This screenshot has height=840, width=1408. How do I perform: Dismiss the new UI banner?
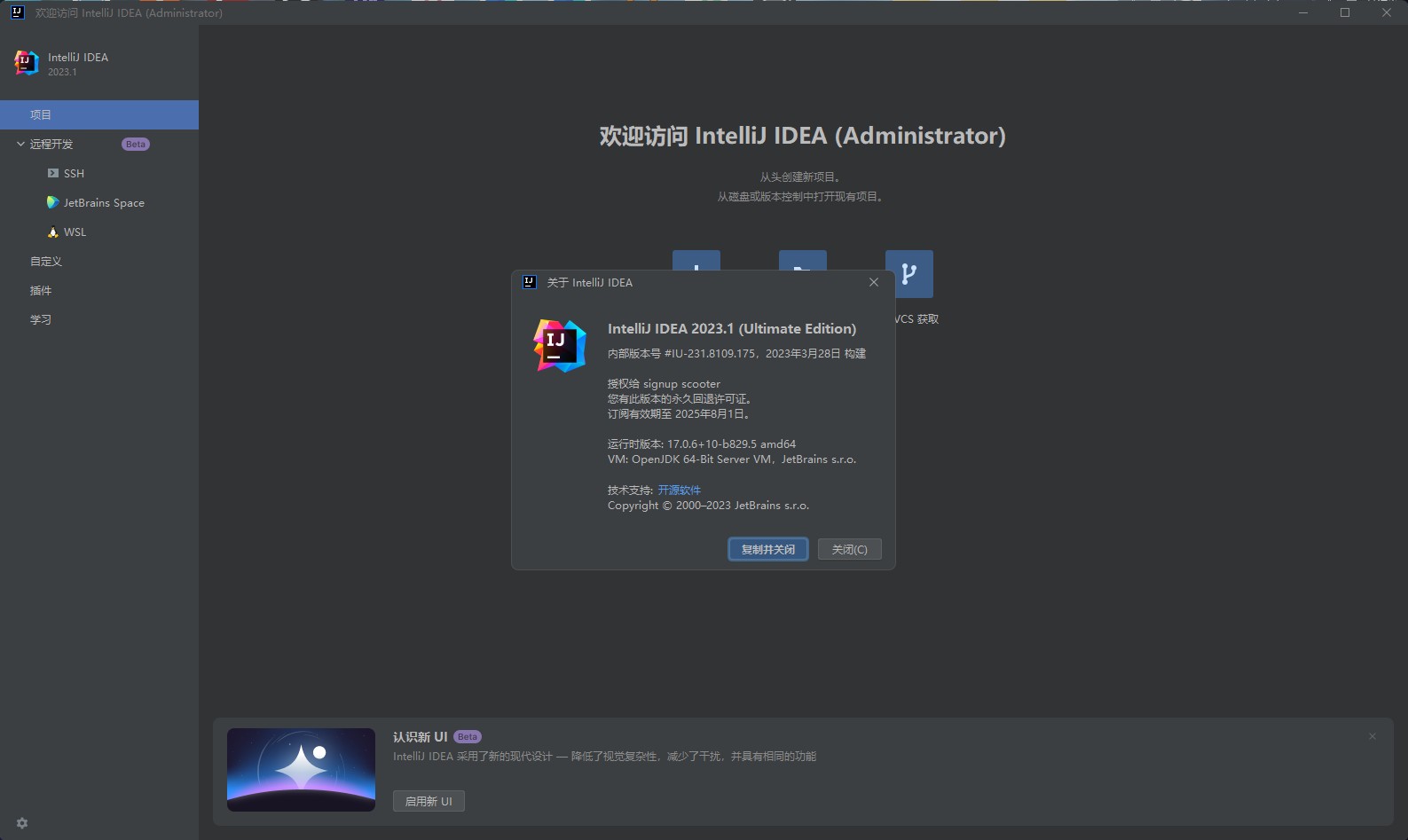pos(1373,736)
